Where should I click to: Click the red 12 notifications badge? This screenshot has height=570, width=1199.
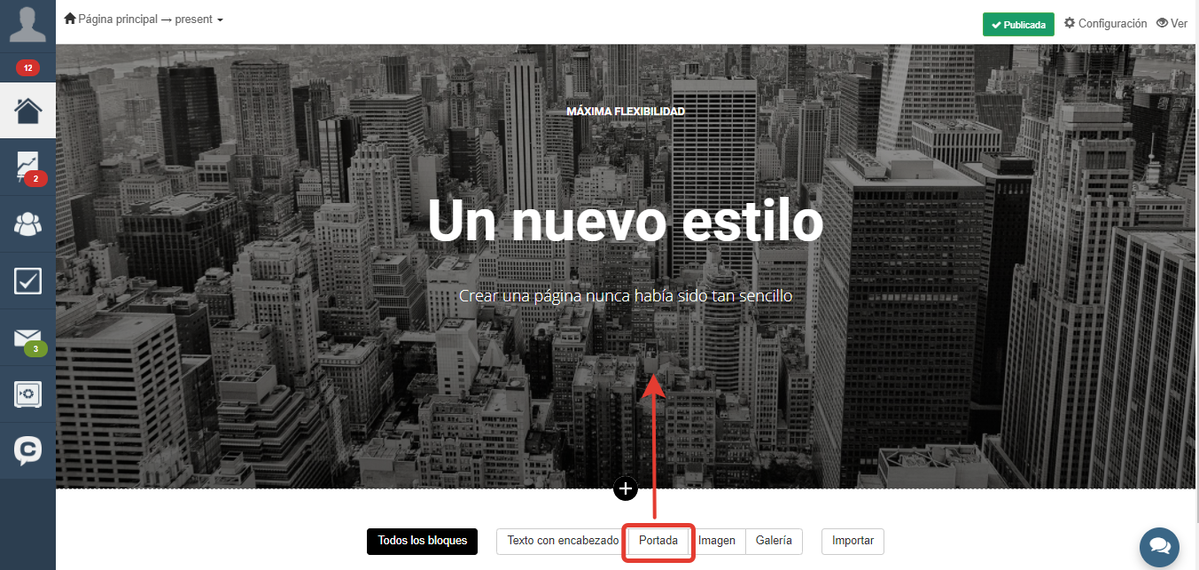click(x=28, y=68)
